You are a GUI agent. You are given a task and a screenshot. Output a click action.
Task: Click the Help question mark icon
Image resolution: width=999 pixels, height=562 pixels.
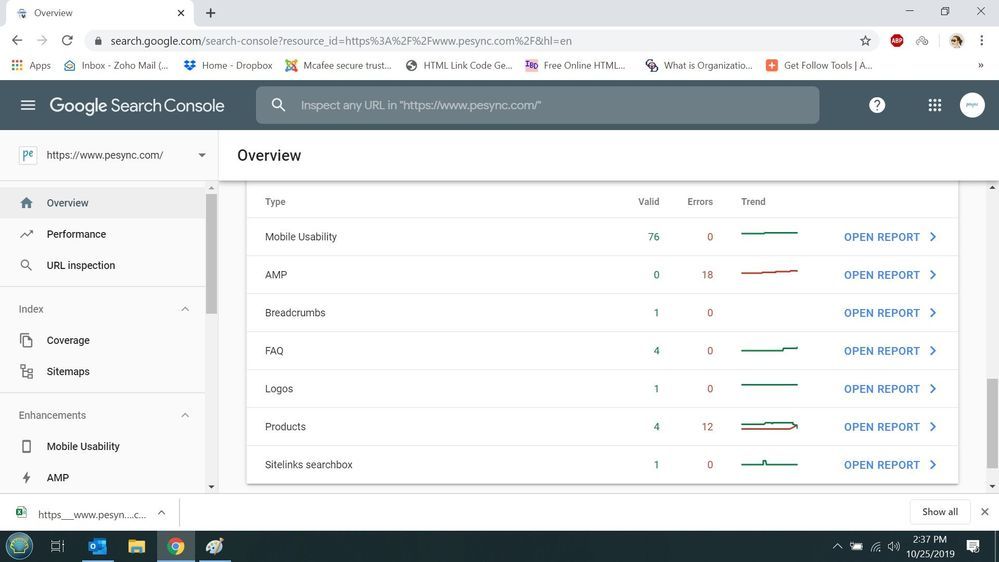coord(877,106)
